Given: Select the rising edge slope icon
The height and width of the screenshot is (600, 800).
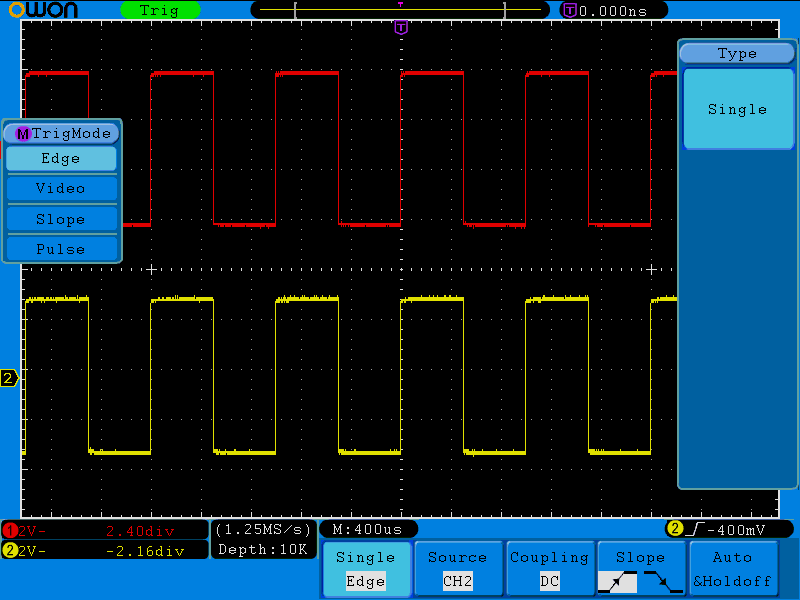Looking at the screenshot, I should [617, 581].
